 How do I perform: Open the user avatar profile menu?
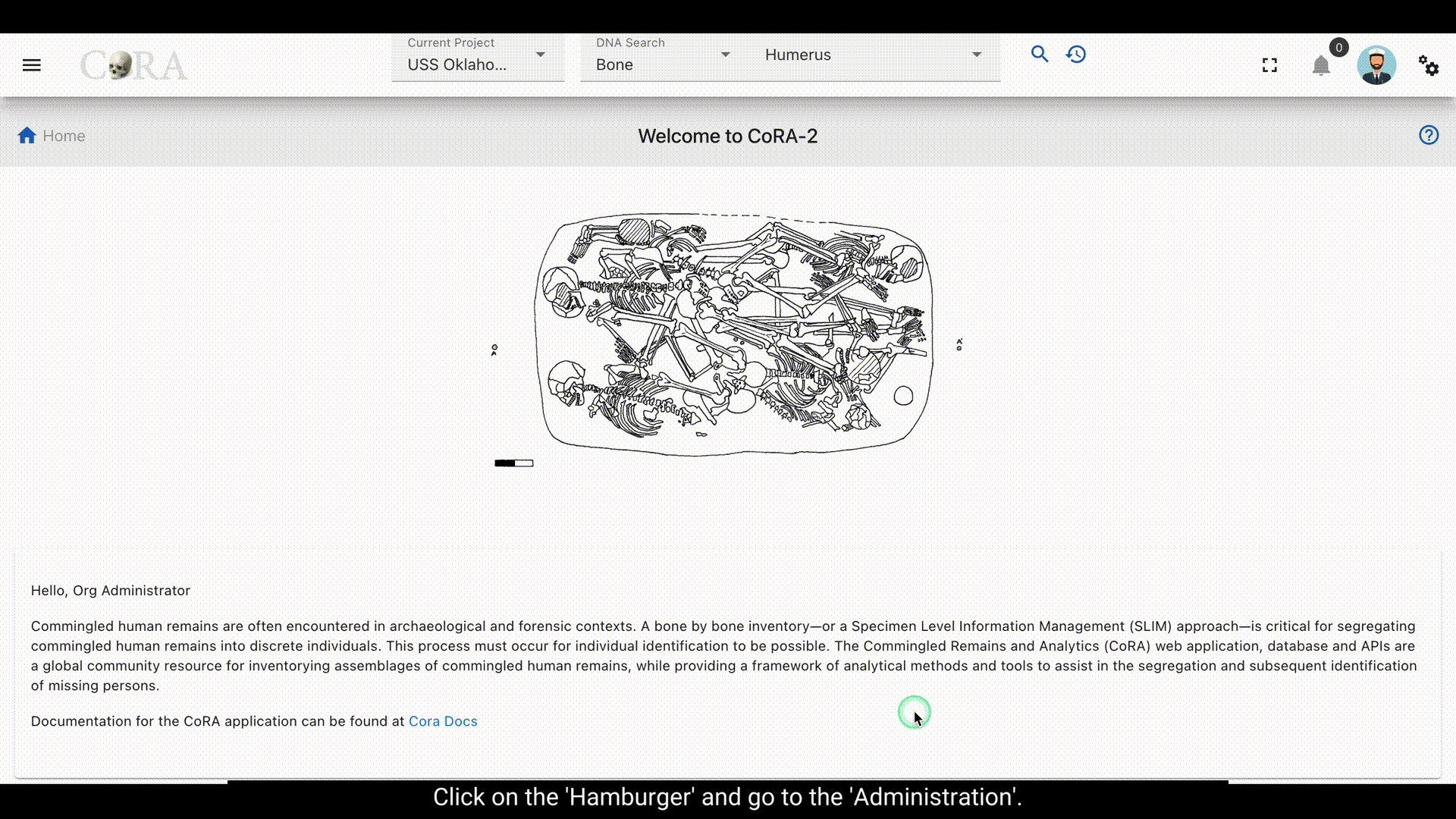click(1376, 65)
